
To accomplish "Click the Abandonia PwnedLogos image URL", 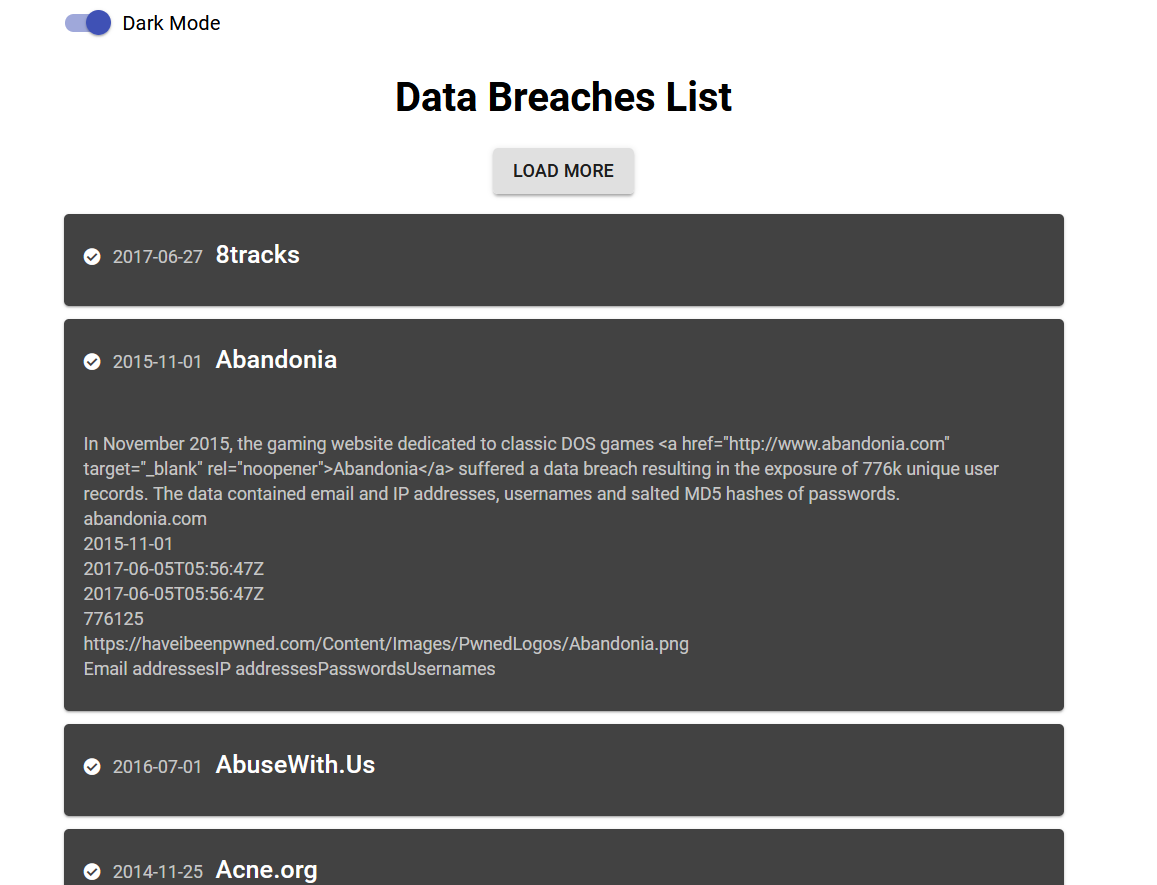I will click(386, 643).
